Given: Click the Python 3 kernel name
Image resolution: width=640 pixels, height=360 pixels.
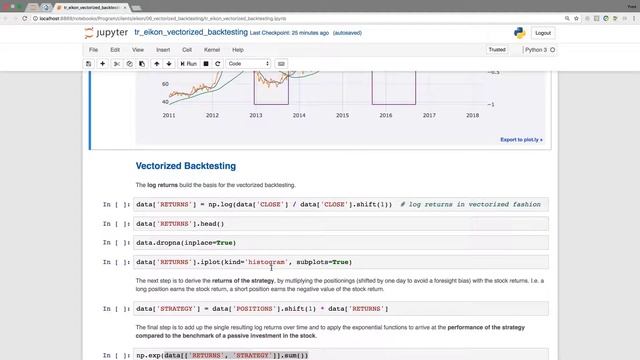Looking at the screenshot, I should (x=536, y=50).
